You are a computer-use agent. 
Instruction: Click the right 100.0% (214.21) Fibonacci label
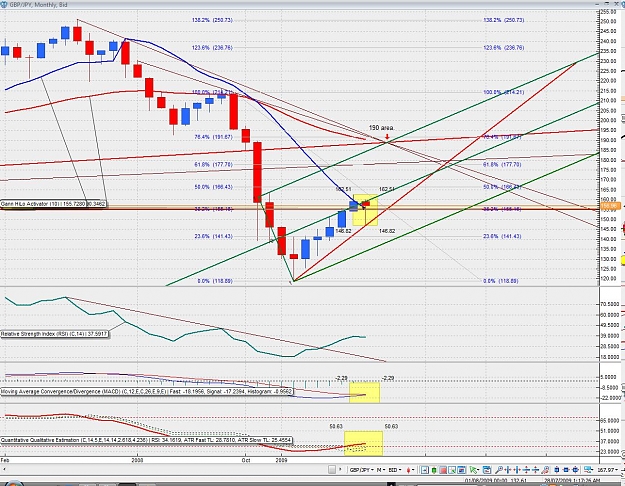[504, 92]
